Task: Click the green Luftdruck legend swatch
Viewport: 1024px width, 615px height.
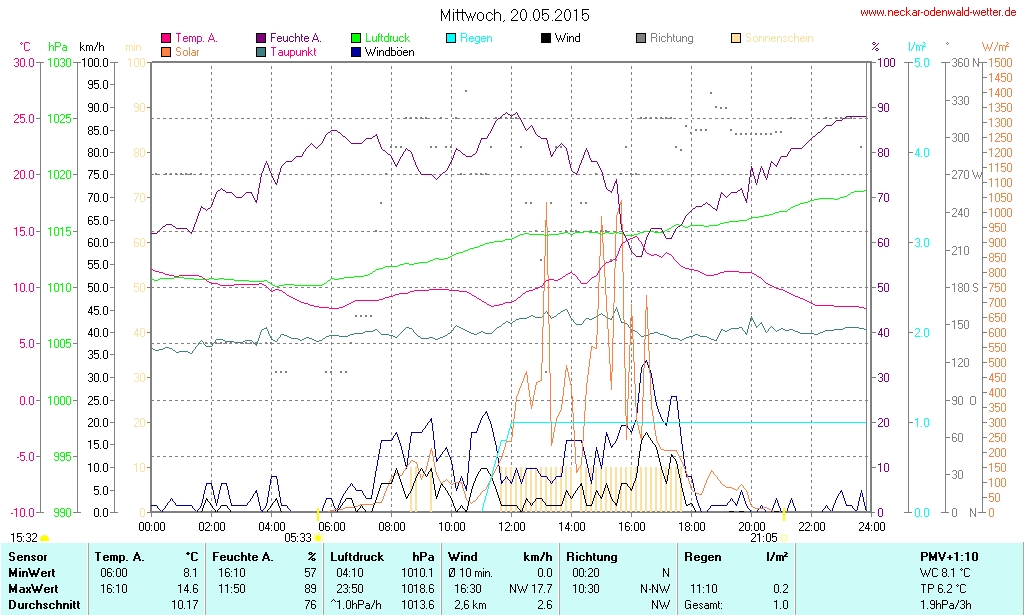Action: (357, 39)
